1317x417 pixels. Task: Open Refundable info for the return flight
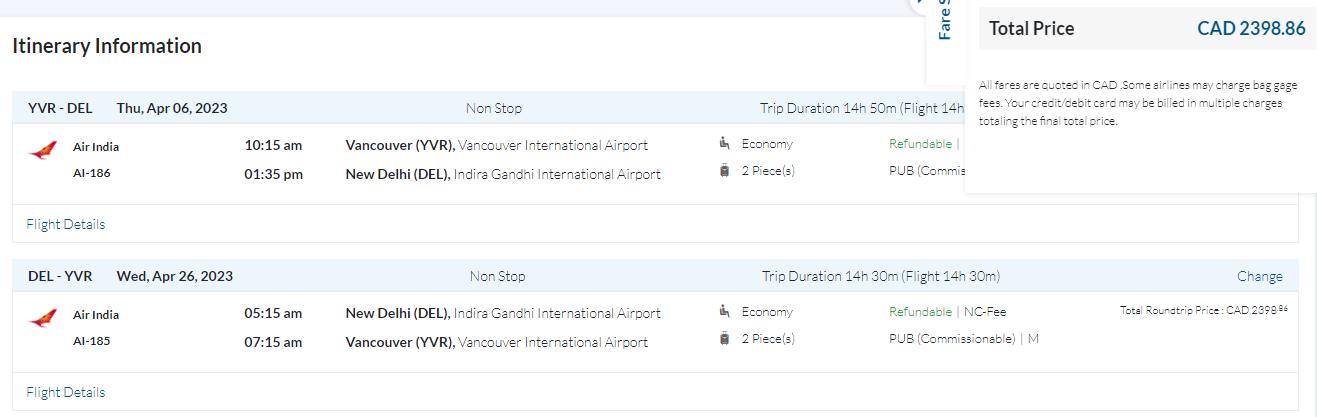[920, 312]
